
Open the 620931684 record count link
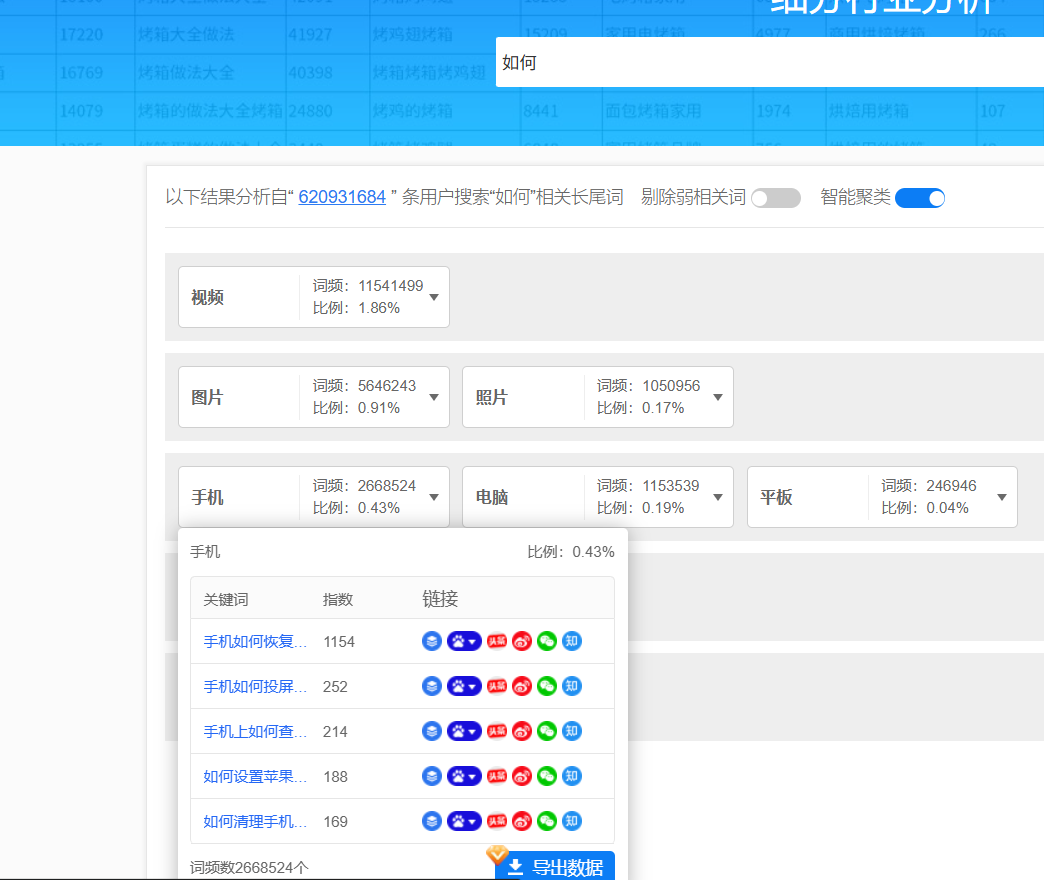click(342, 197)
